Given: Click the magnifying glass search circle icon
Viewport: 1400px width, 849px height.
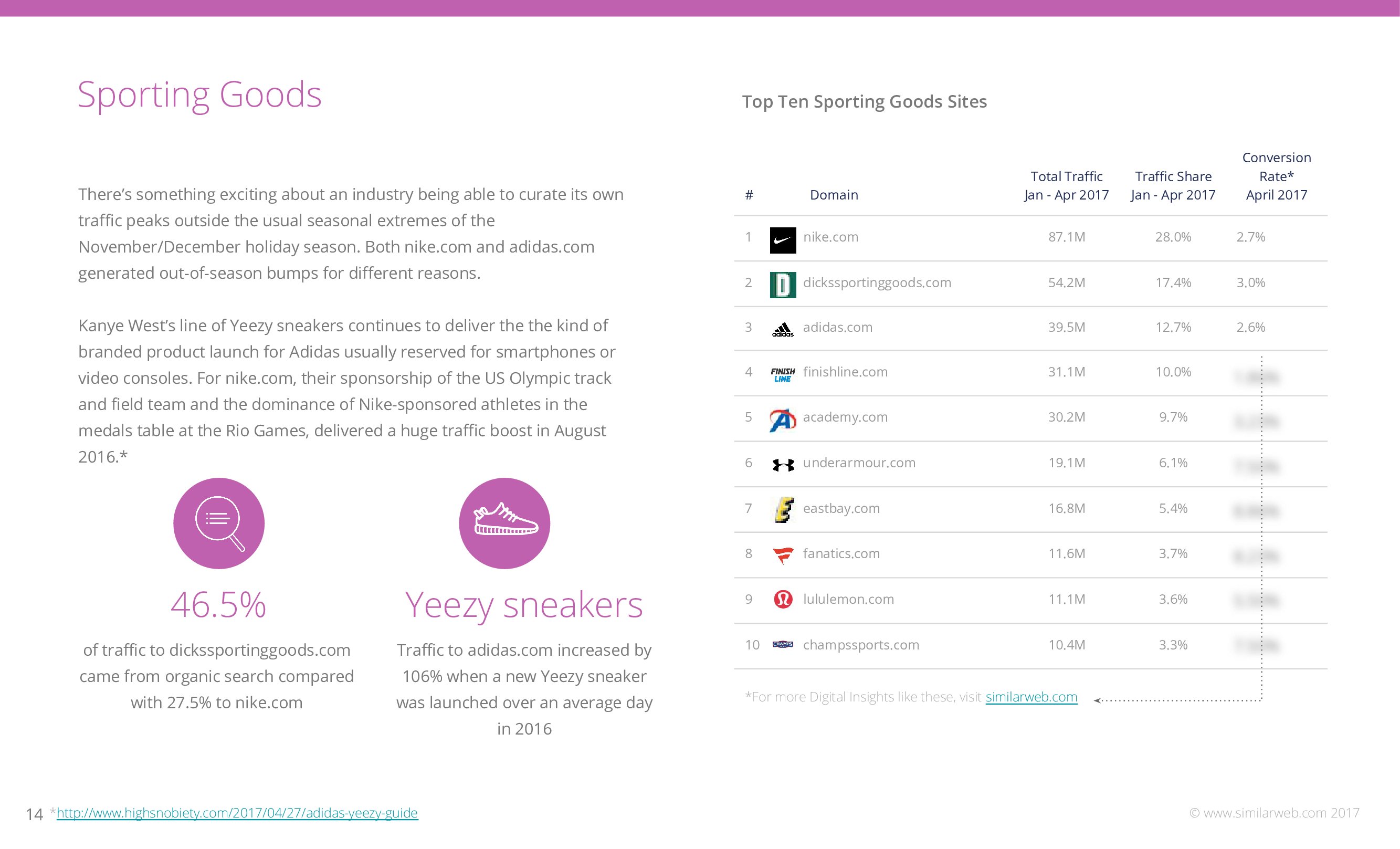Looking at the screenshot, I should [x=219, y=523].
